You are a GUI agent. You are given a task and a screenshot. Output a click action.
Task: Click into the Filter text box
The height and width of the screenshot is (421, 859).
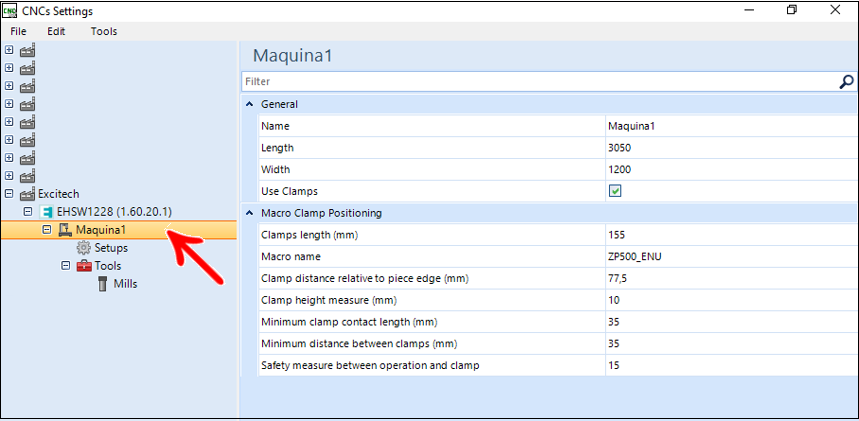click(539, 82)
